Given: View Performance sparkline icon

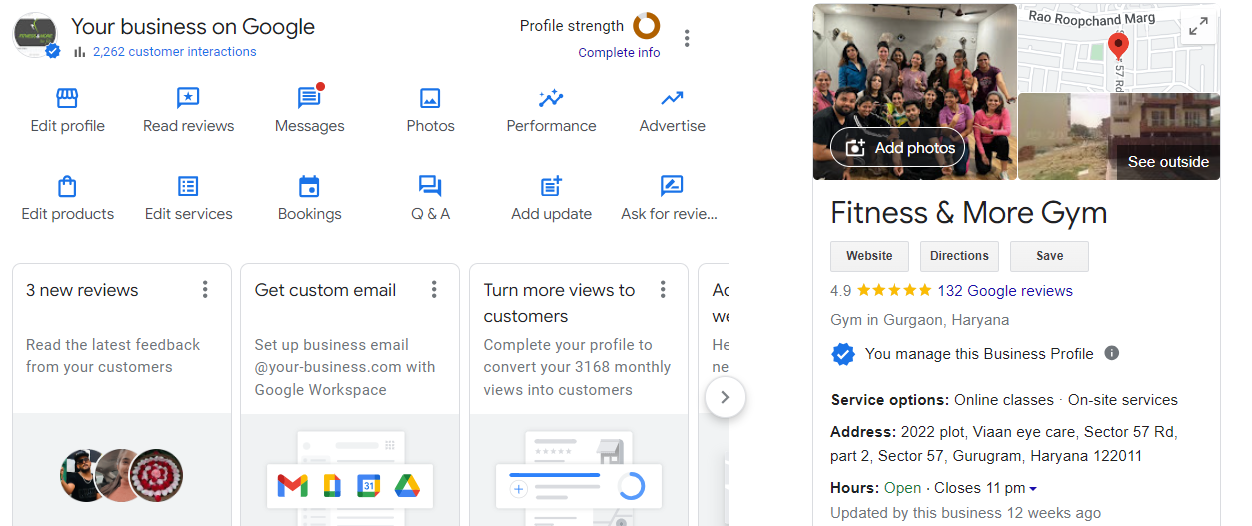Looking at the screenshot, I should click(x=551, y=98).
